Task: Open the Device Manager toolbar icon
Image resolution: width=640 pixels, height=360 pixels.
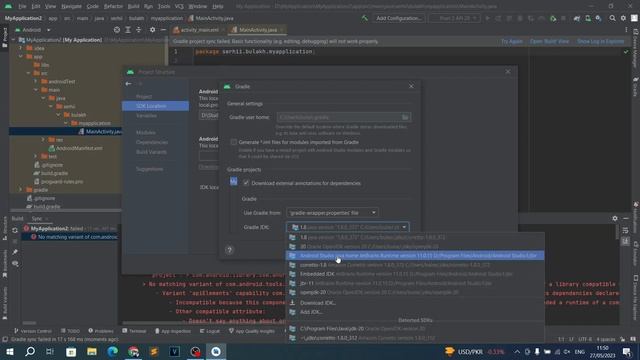Action: click(x=588, y=18)
